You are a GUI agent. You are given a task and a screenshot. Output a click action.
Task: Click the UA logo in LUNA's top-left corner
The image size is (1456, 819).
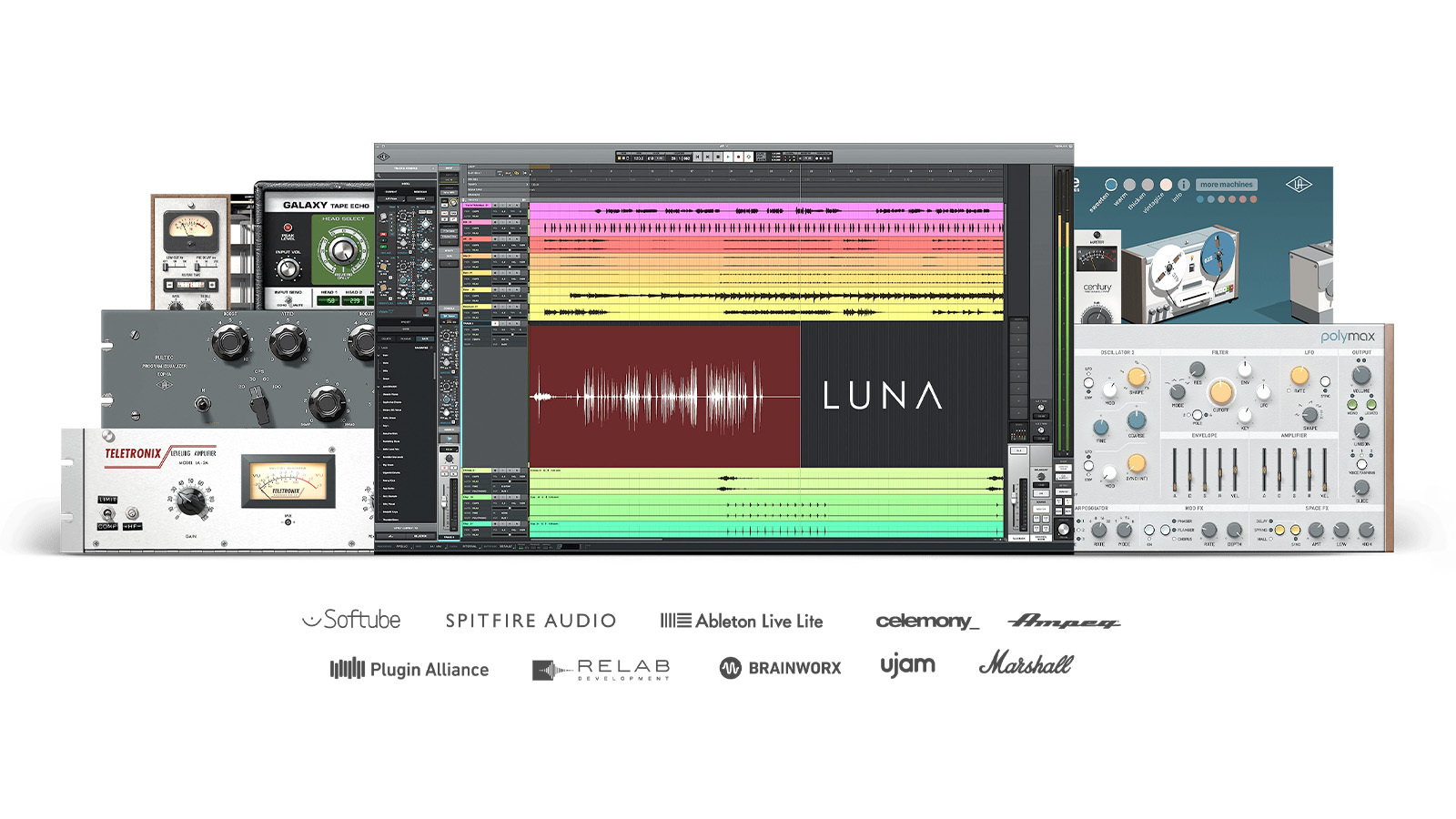383,157
